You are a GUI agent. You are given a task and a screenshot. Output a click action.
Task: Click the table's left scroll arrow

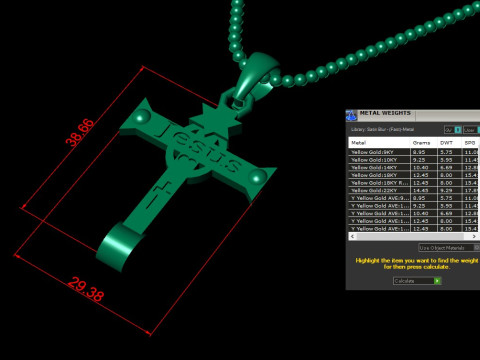tap(352, 236)
